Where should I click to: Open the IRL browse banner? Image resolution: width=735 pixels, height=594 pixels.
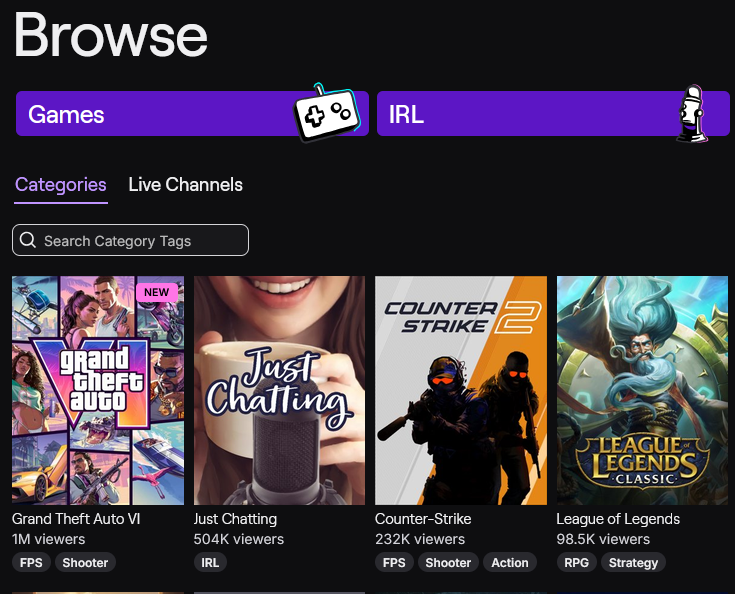pyautogui.click(x=553, y=113)
